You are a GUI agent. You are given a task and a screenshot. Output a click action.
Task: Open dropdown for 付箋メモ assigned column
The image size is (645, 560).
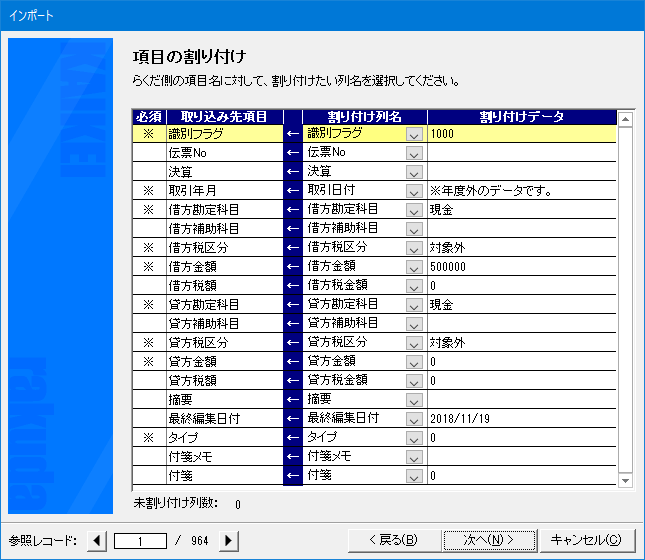[414, 456]
